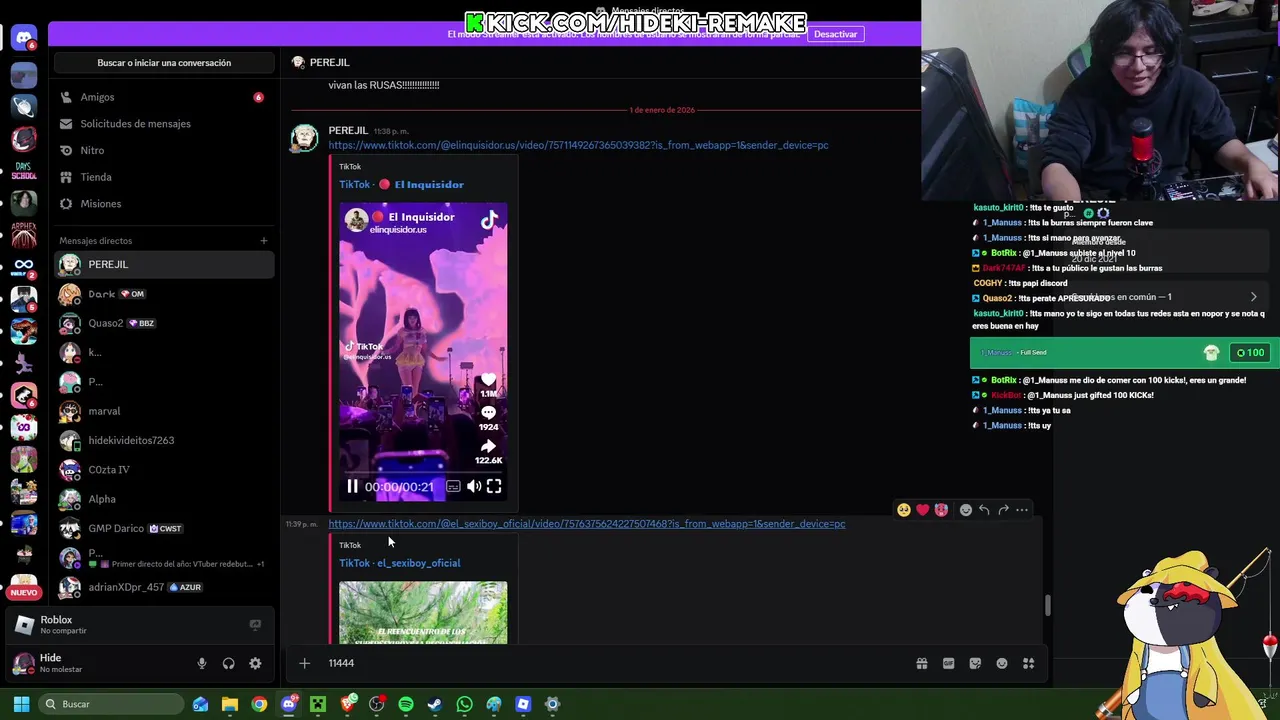Open the GMP Darico conversation

pyautogui.click(x=164, y=528)
